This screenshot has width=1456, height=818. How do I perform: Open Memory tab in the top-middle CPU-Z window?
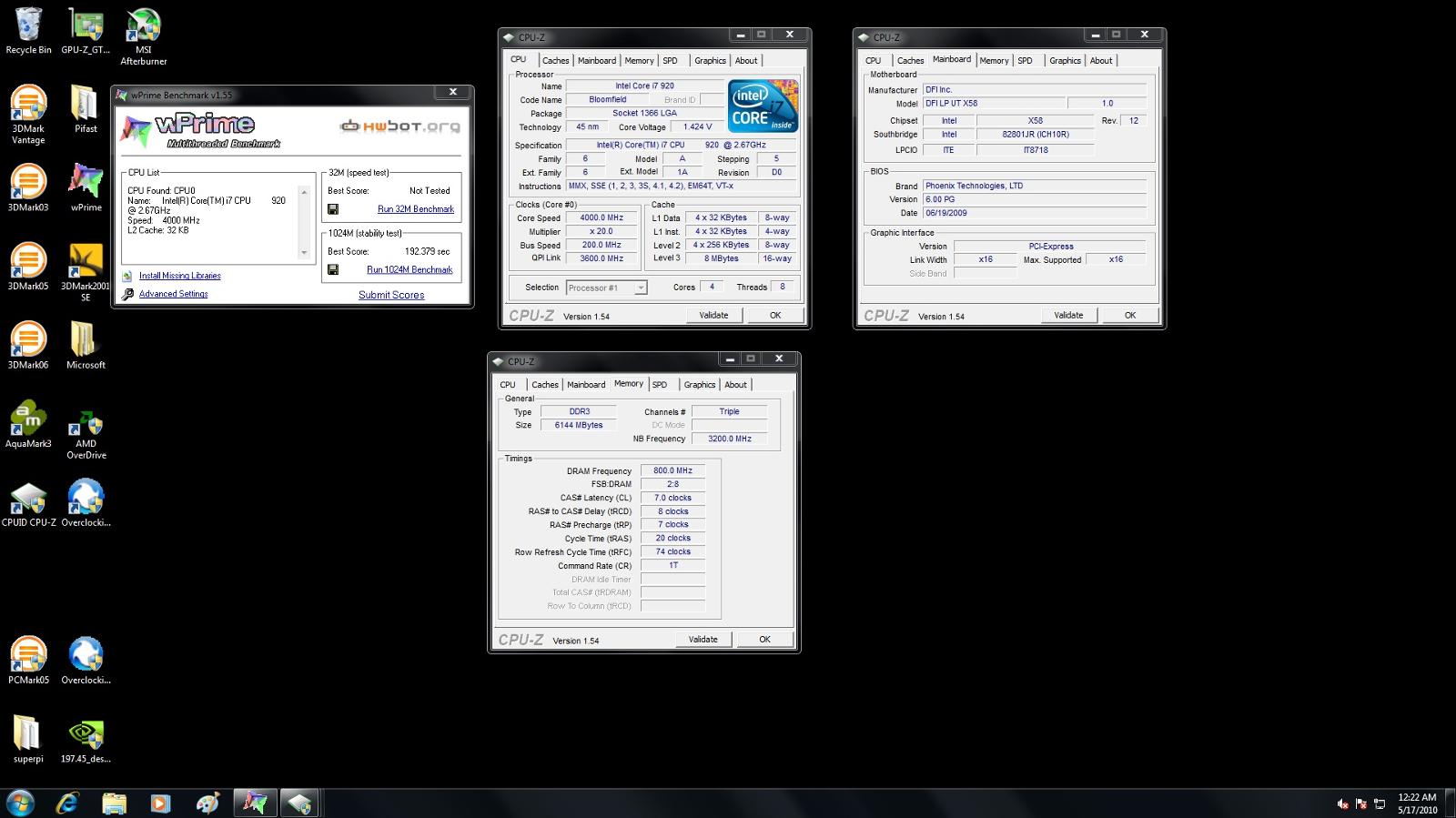point(639,61)
